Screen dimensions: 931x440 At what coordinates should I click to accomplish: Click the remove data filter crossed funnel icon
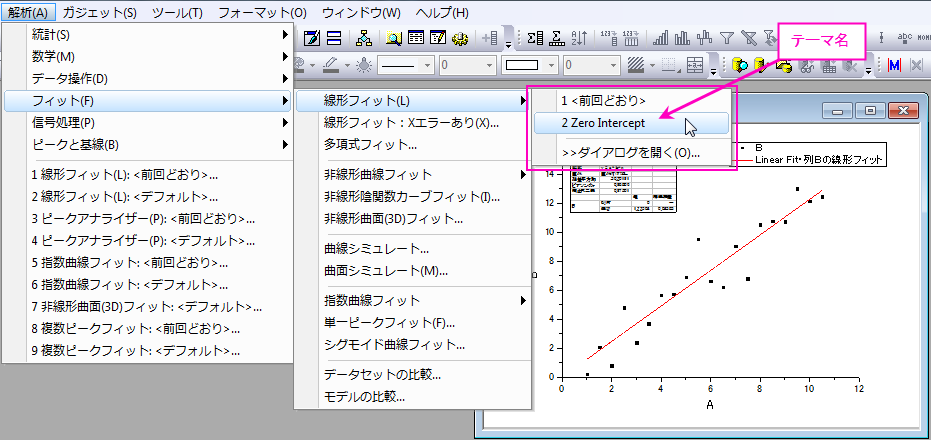(x=749, y=39)
